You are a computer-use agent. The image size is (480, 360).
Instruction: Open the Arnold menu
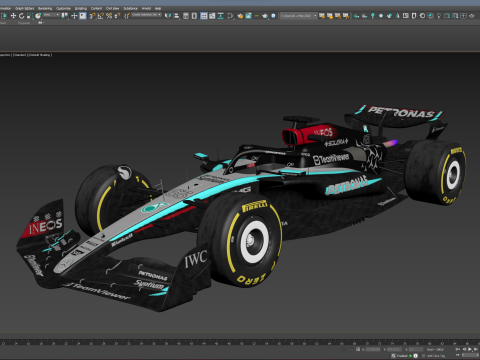146,8
